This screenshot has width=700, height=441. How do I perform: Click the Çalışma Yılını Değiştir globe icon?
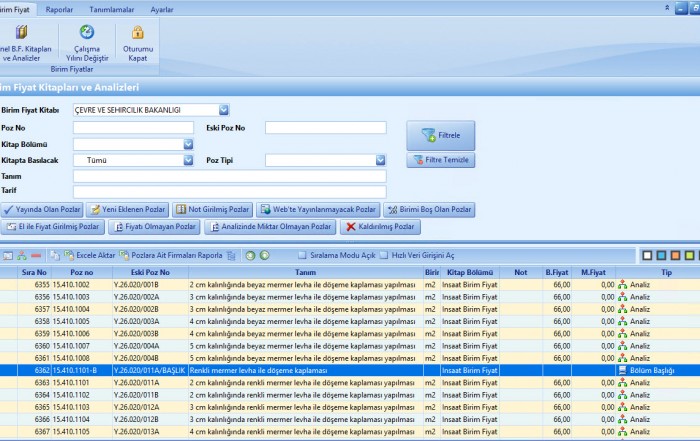(87, 32)
